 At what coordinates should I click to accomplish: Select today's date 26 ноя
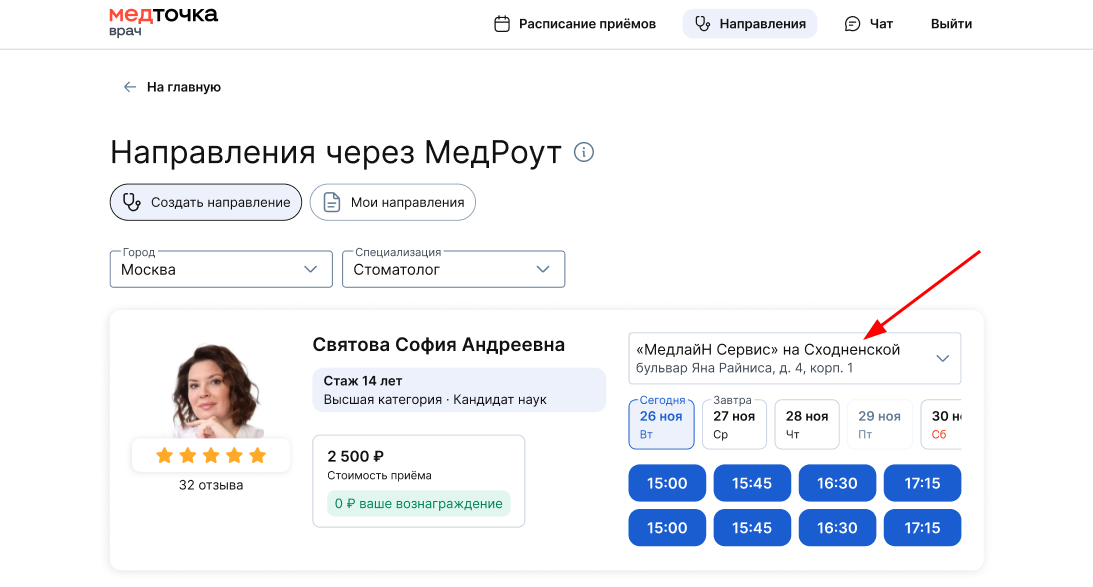click(661, 424)
